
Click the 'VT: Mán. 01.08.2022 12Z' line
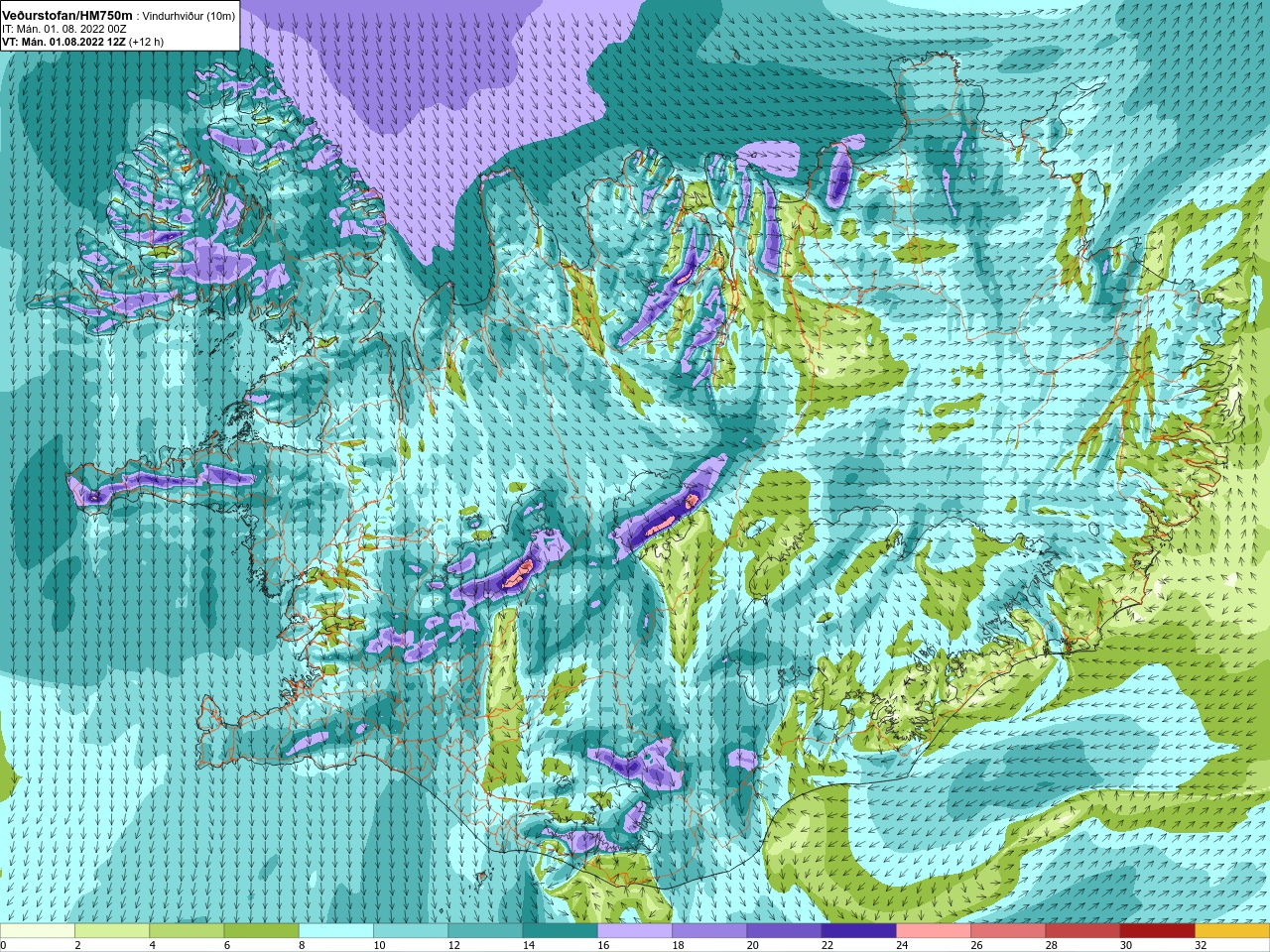pos(63,42)
